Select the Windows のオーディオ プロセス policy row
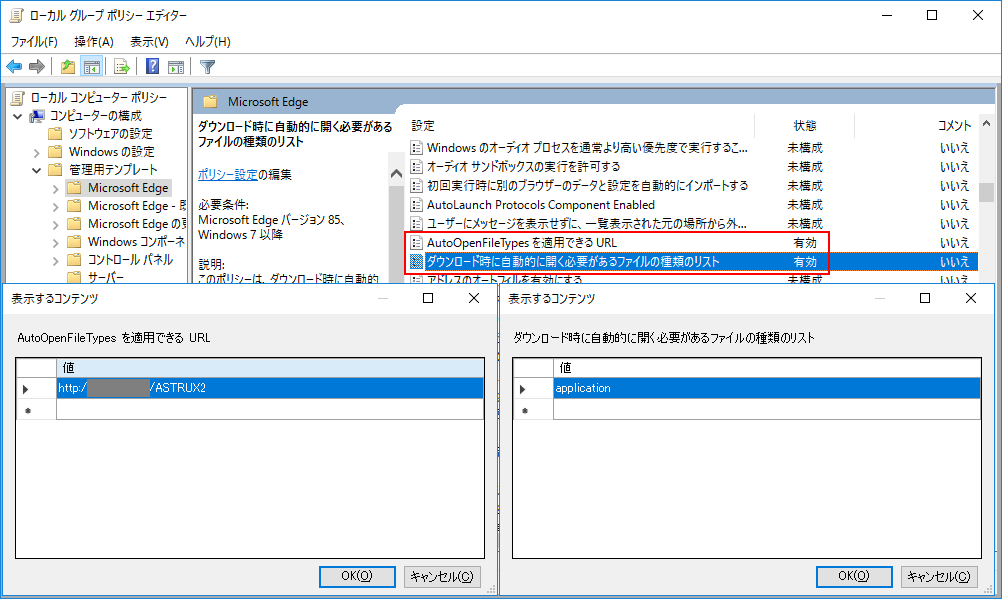This screenshot has width=1002, height=599. pyautogui.click(x=587, y=148)
